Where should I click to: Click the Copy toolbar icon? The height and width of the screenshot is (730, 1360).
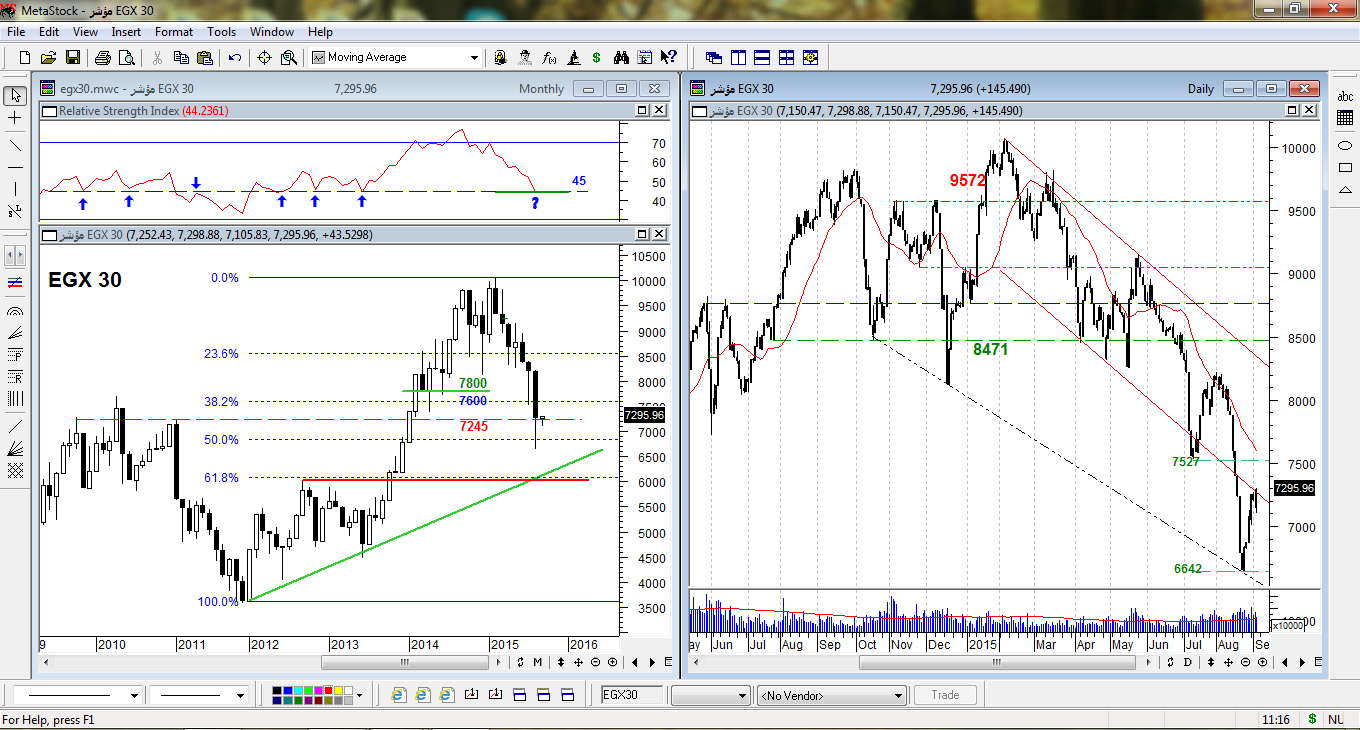tap(180, 57)
